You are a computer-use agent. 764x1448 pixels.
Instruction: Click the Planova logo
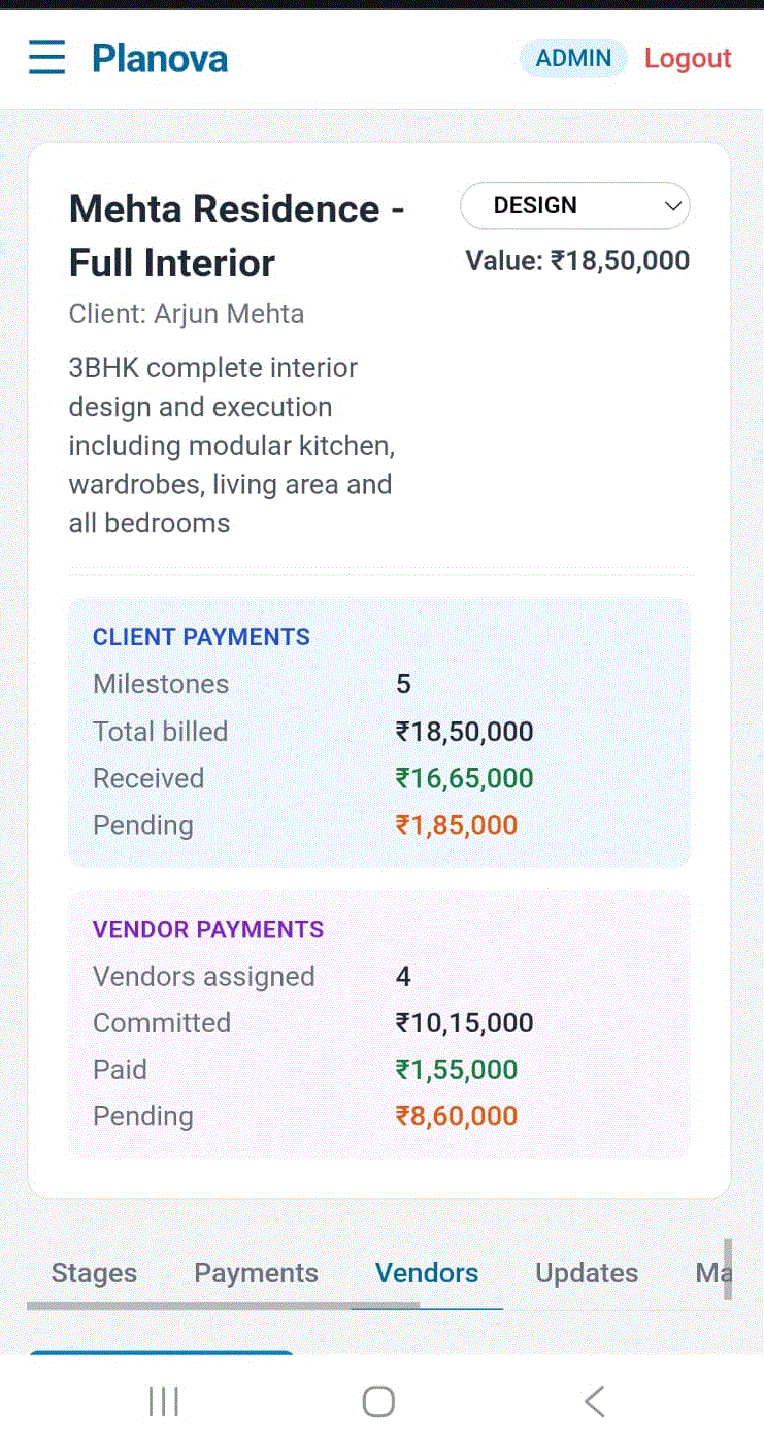tap(160, 59)
